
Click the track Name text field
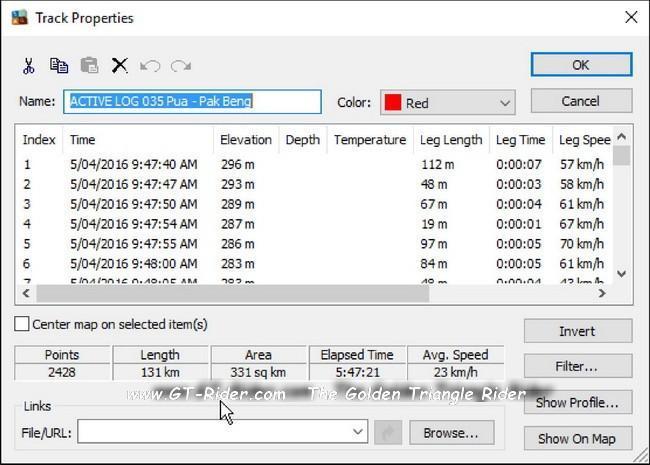tap(193, 102)
